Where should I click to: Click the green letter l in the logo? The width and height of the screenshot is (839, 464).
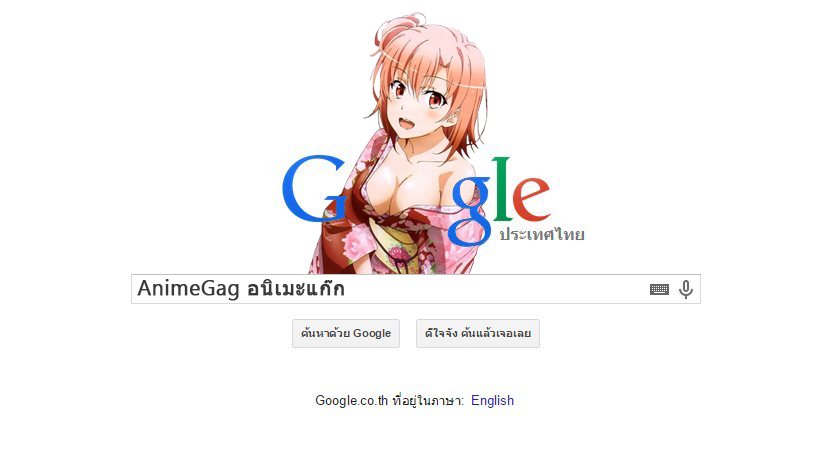501,188
